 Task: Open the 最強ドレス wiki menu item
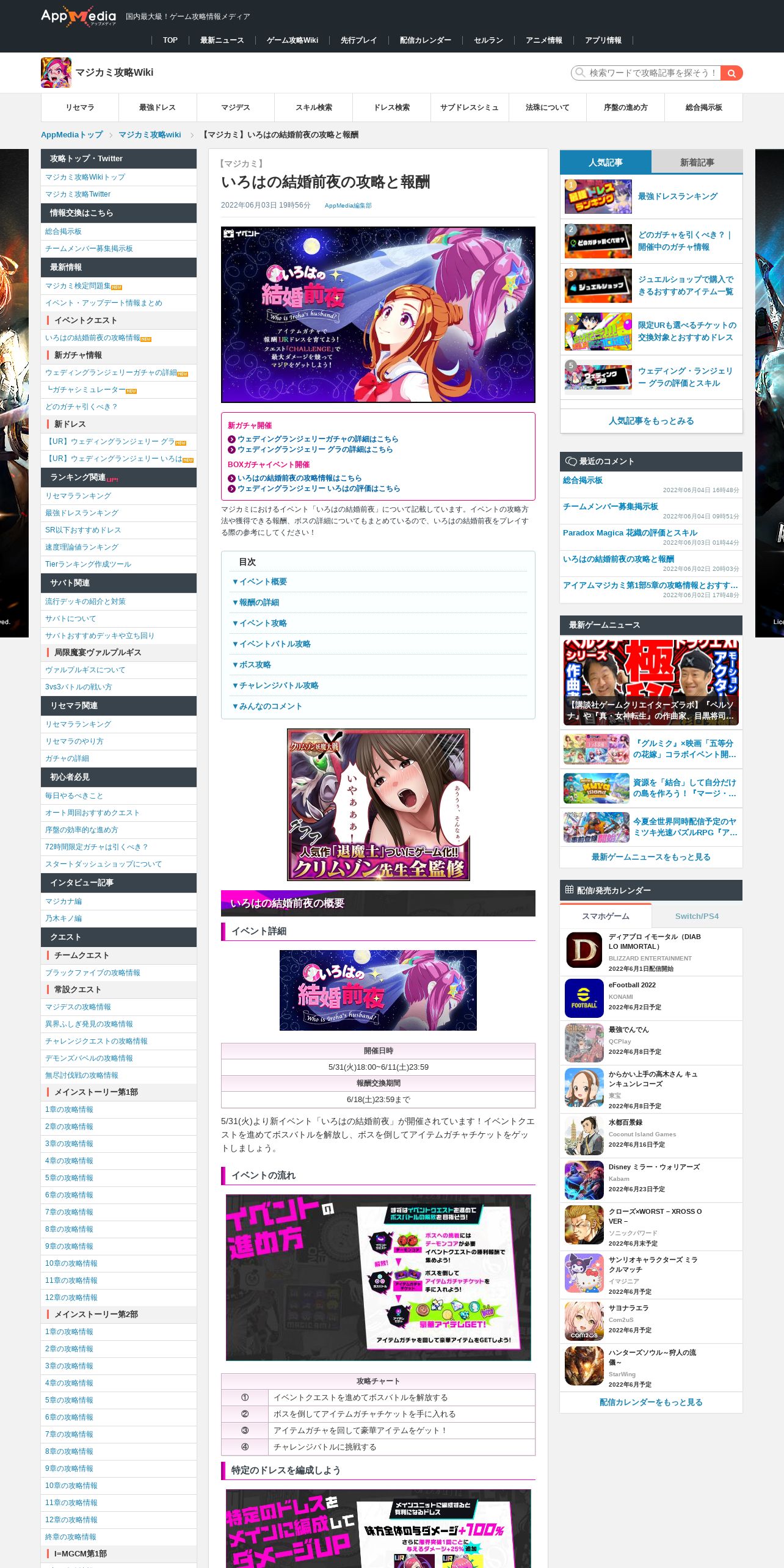click(158, 107)
